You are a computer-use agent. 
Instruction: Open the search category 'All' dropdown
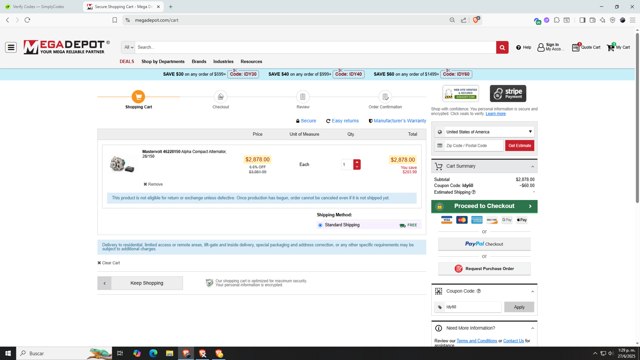click(x=129, y=47)
